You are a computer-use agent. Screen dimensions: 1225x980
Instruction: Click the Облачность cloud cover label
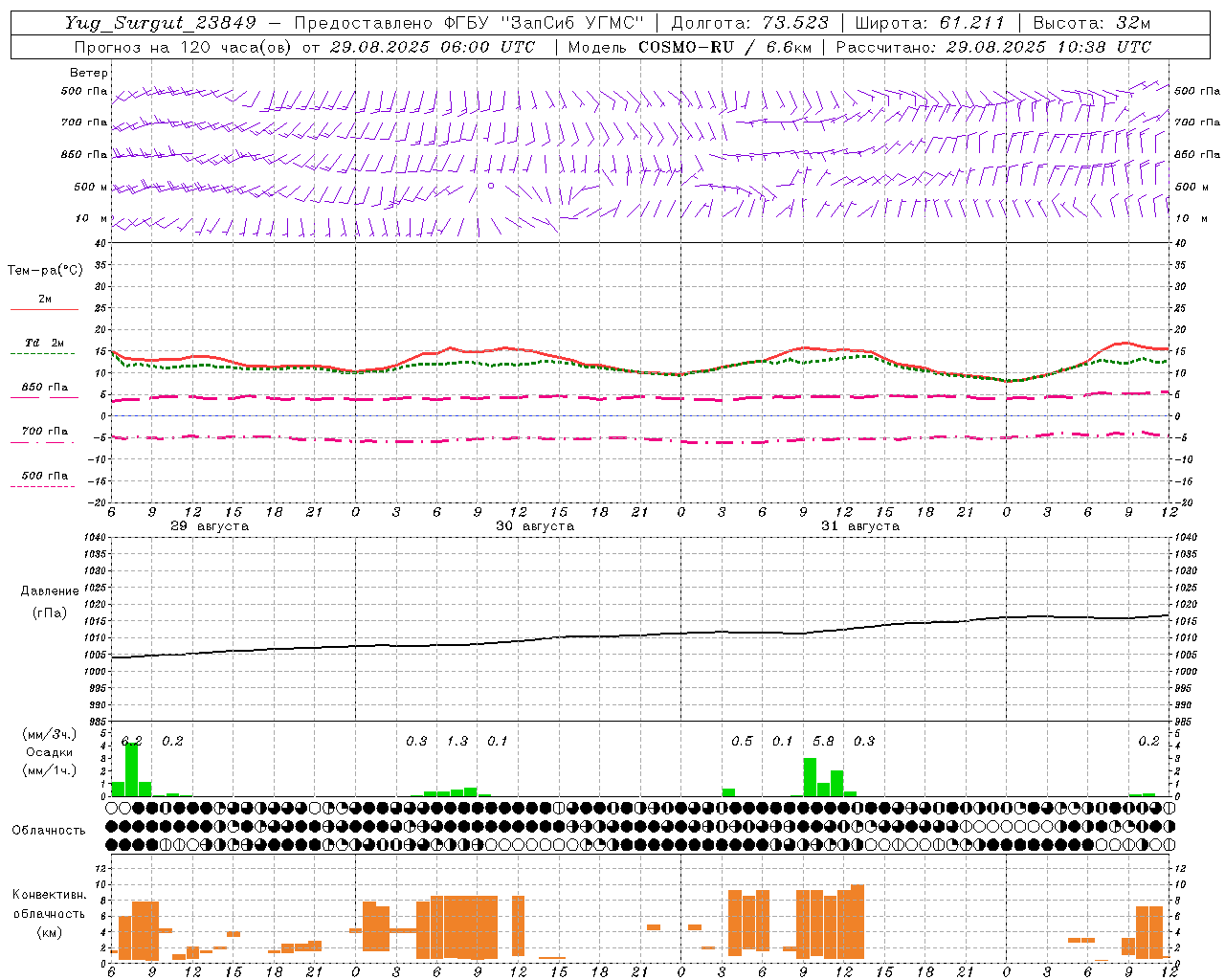click(x=49, y=830)
